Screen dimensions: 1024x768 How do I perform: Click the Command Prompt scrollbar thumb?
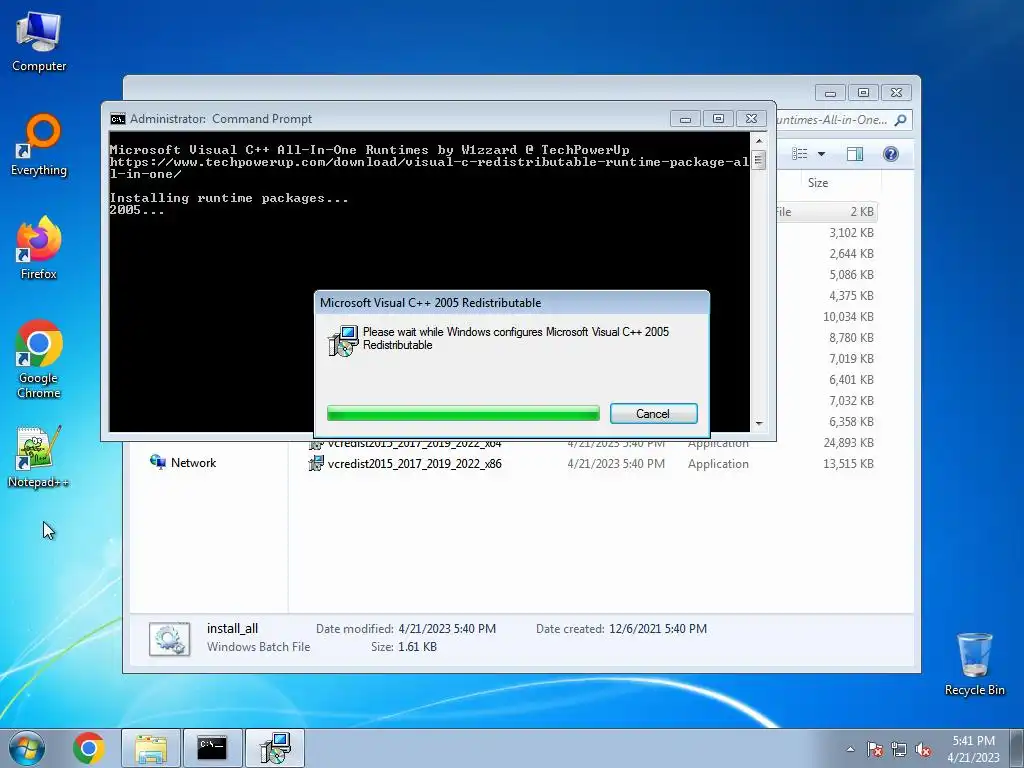point(758,160)
